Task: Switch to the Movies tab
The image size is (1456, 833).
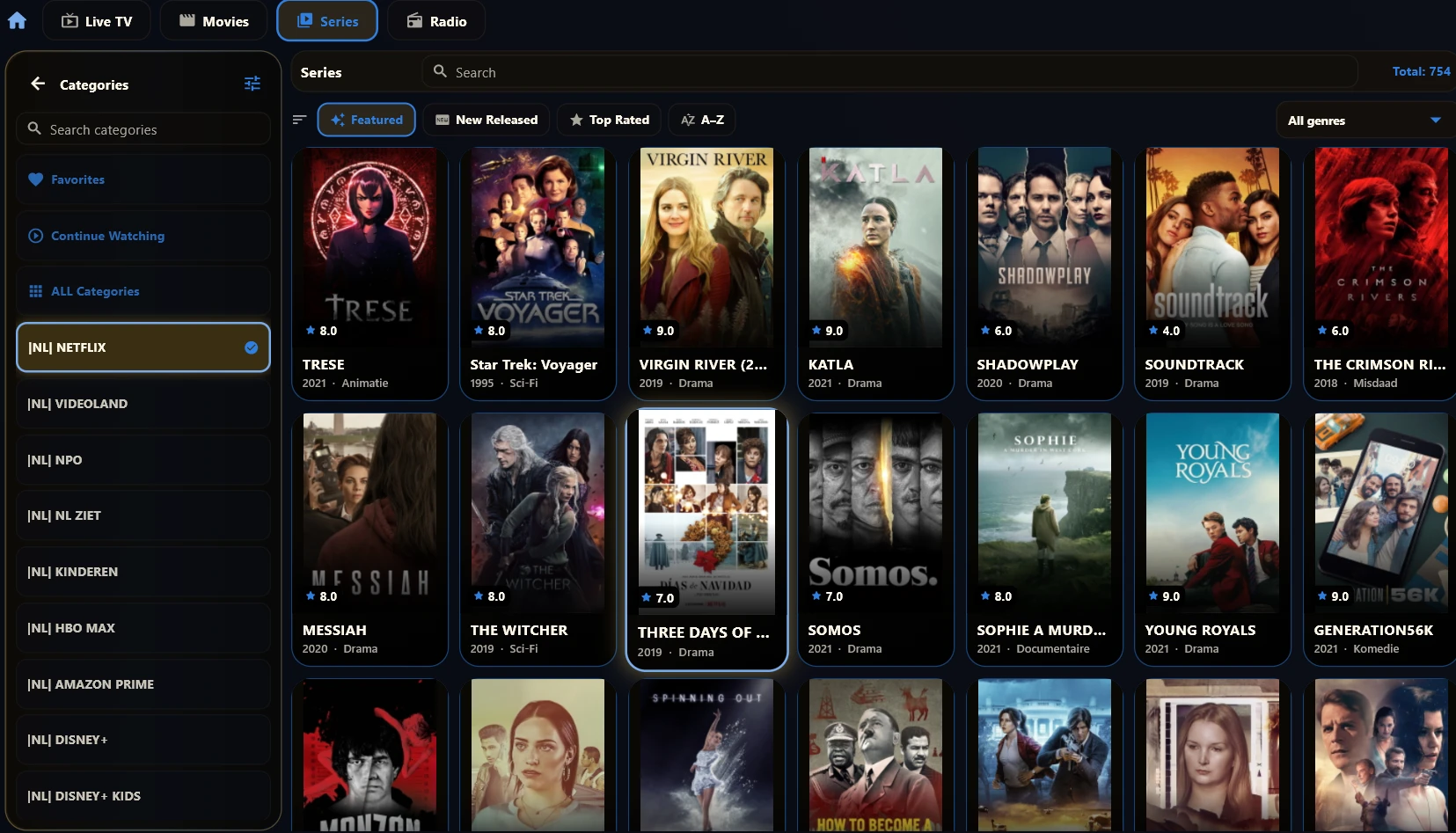Action: (214, 21)
